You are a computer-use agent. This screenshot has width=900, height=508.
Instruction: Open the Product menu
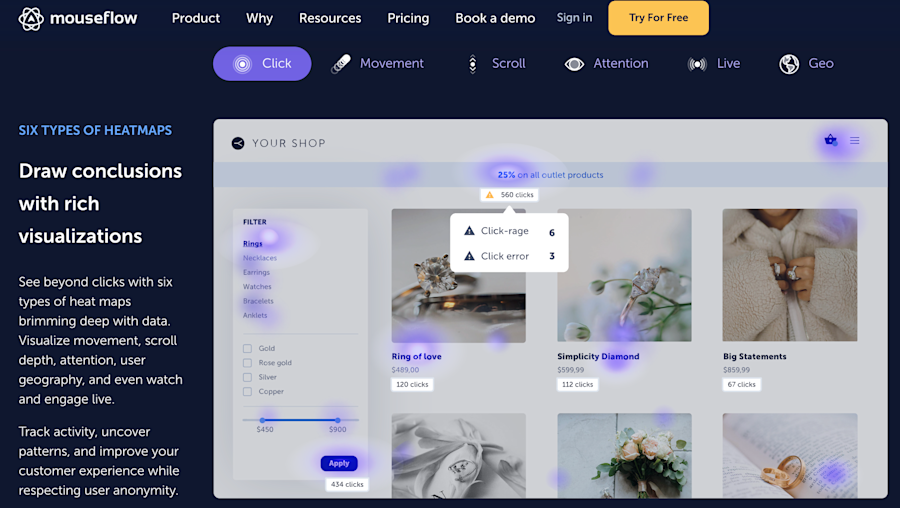tap(196, 18)
